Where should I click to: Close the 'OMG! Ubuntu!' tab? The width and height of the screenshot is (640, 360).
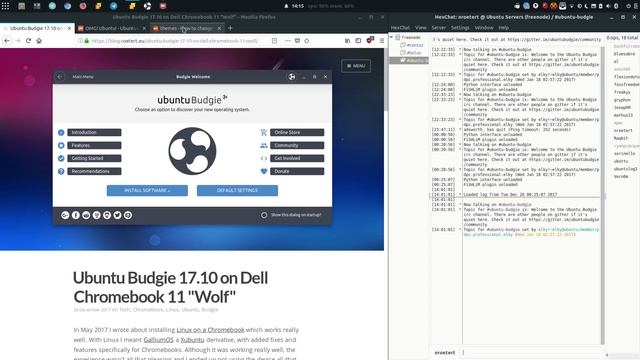(x=144, y=28)
